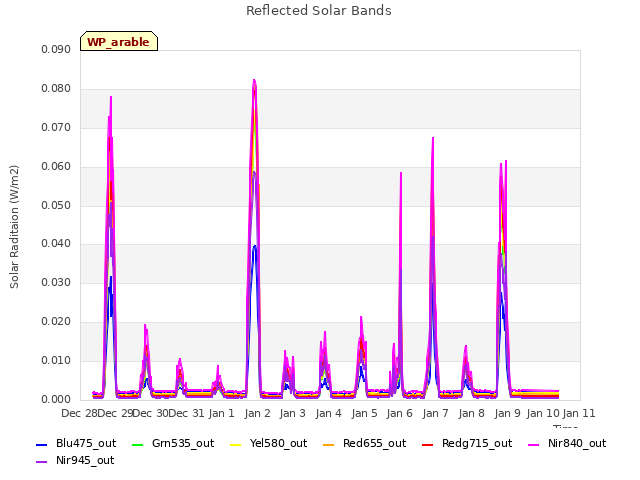Click the Dec 31 x-axis date label

(x=186, y=413)
